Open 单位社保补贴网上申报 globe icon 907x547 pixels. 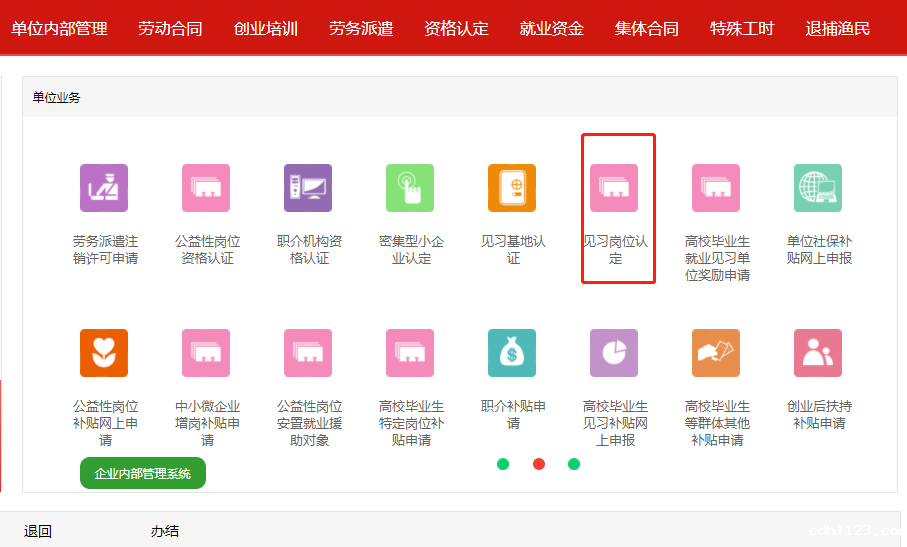coord(818,188)
